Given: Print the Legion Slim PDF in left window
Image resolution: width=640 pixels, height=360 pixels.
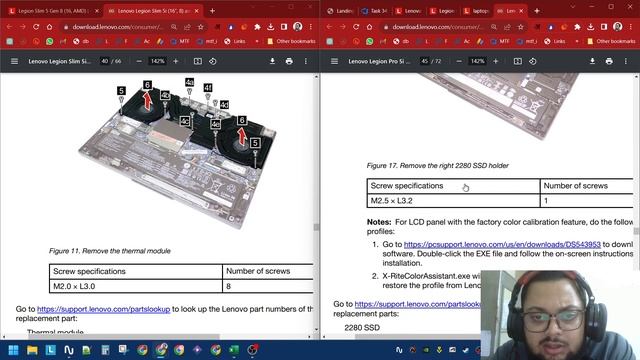Looking at the screenshot, I should pos(289,61).
